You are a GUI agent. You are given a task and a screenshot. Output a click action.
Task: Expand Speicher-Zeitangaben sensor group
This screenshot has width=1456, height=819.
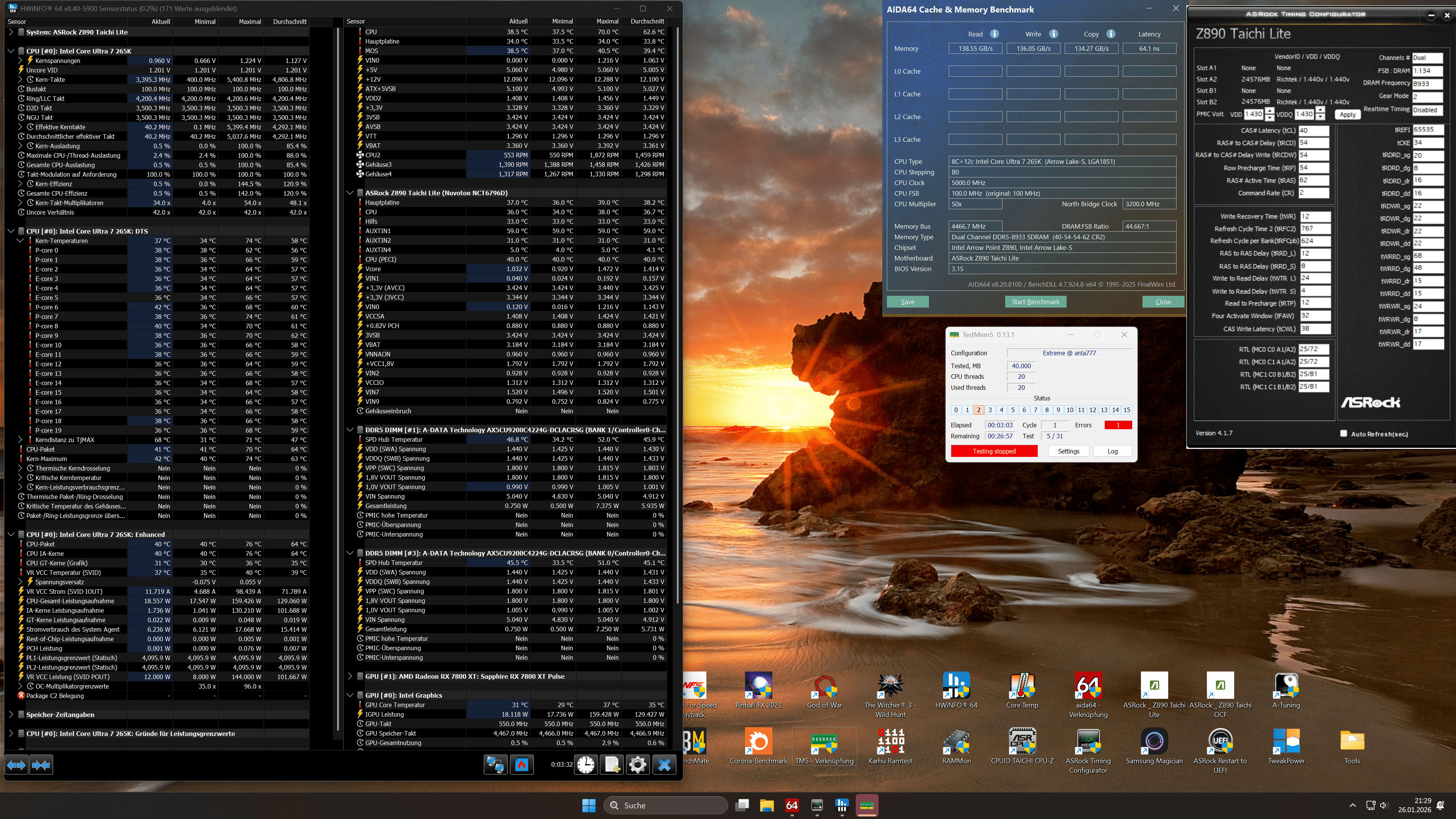pos(11,714)
